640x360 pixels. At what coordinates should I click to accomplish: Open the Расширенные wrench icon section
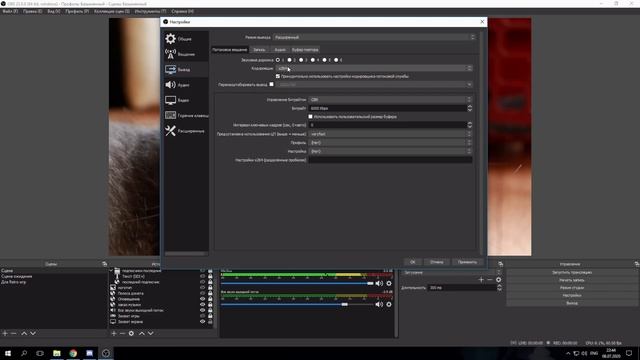pos(171,131)
